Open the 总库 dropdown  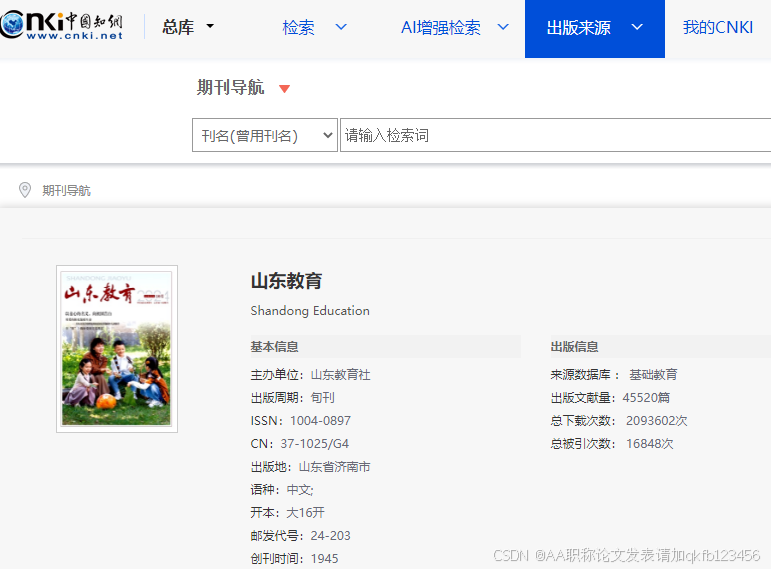tap(210, 26)
